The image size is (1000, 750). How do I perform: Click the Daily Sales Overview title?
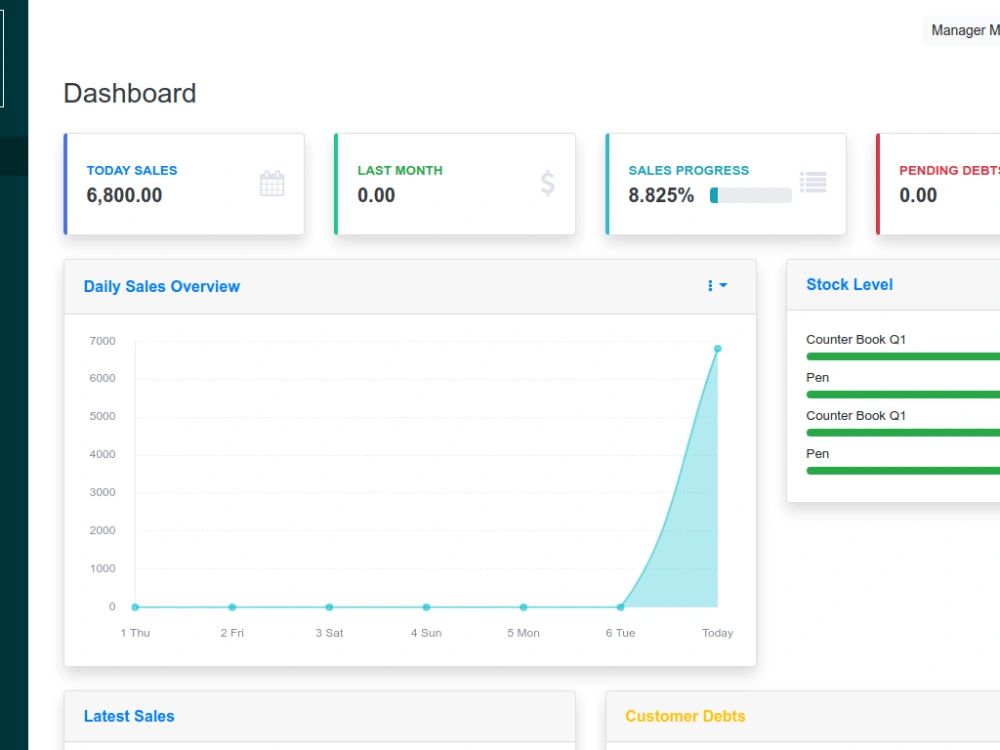[x=162, y=286]
